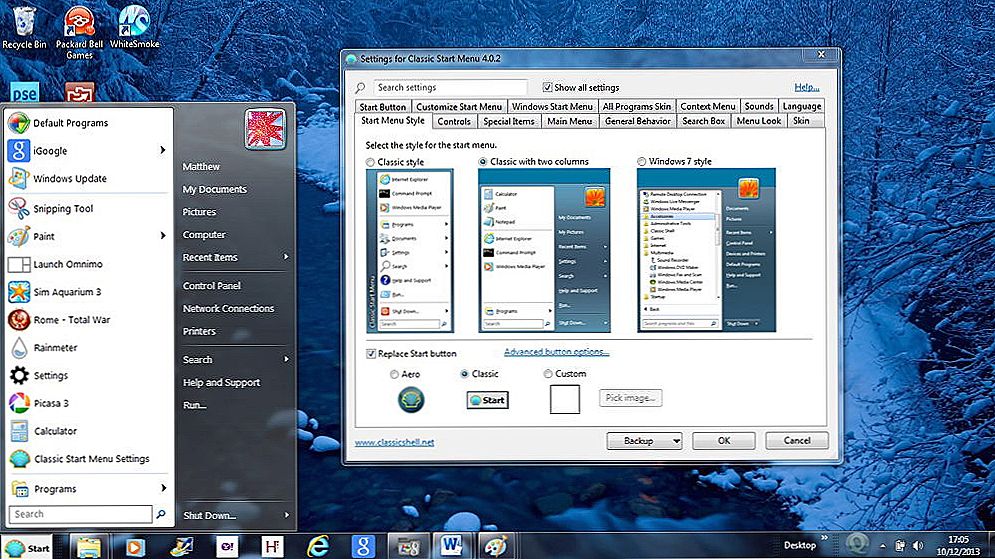The width and height of the screenshot is (995, 559).
Task: Visit www.classicshell.net link
Action: click(394, 442)
